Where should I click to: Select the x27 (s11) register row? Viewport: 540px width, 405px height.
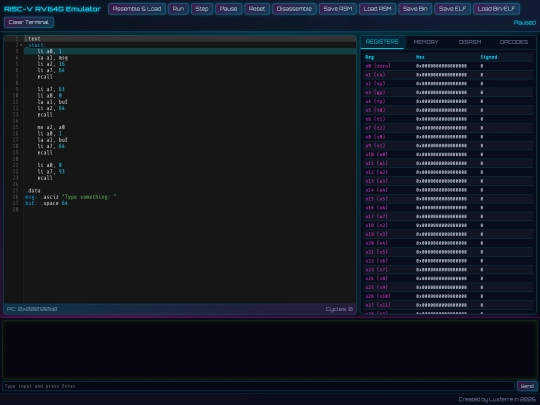[x=448, y=305]
